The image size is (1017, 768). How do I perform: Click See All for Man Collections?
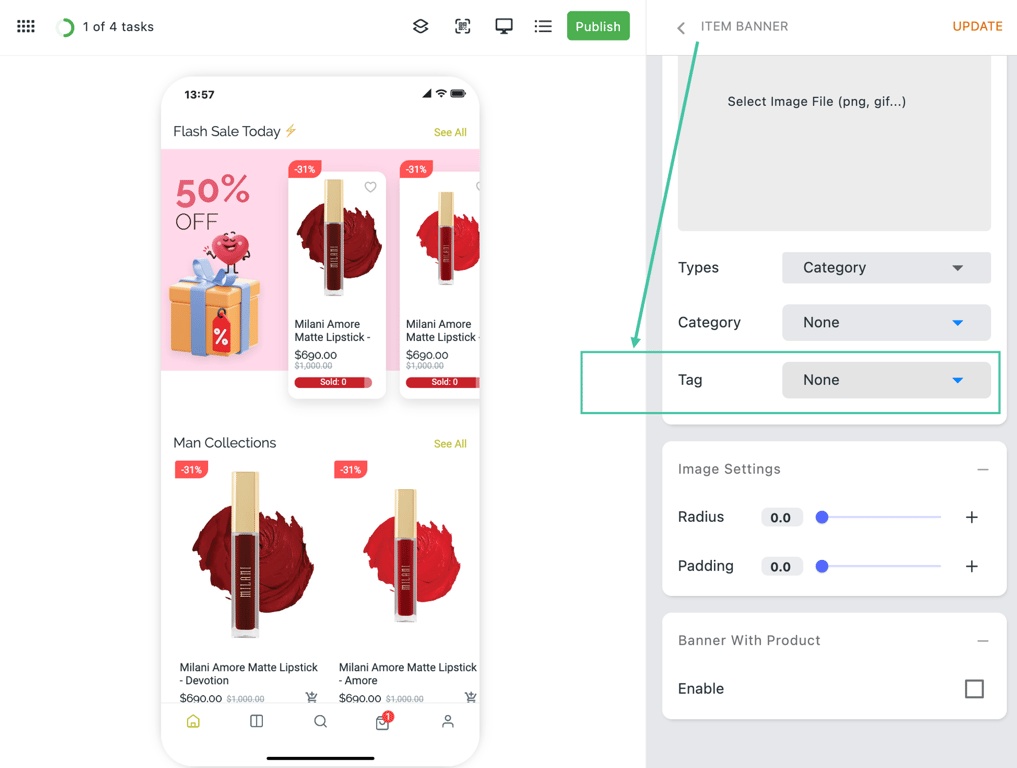click(x=450, y=444)
